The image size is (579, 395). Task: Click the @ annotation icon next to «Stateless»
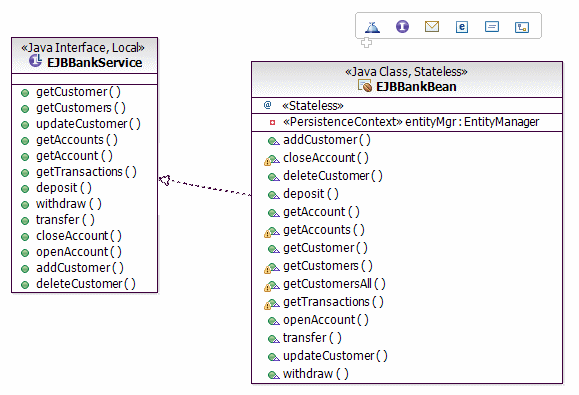(267, 105)
